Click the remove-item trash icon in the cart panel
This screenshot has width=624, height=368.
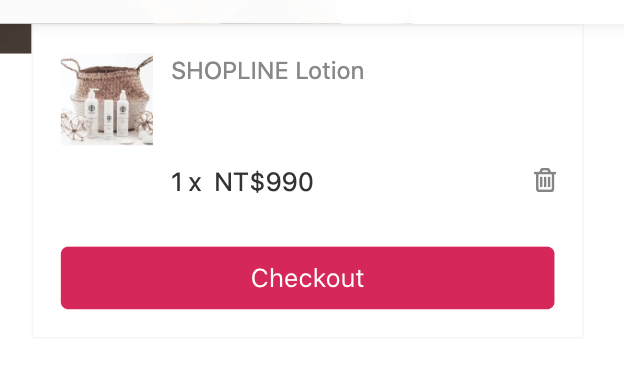click(545, 180)
